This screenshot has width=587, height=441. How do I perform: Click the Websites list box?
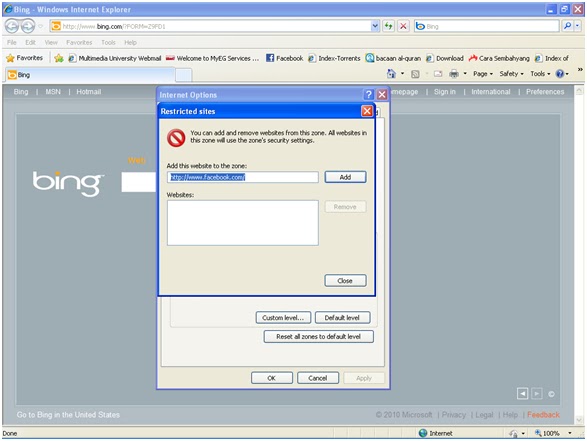click(243, 223)
